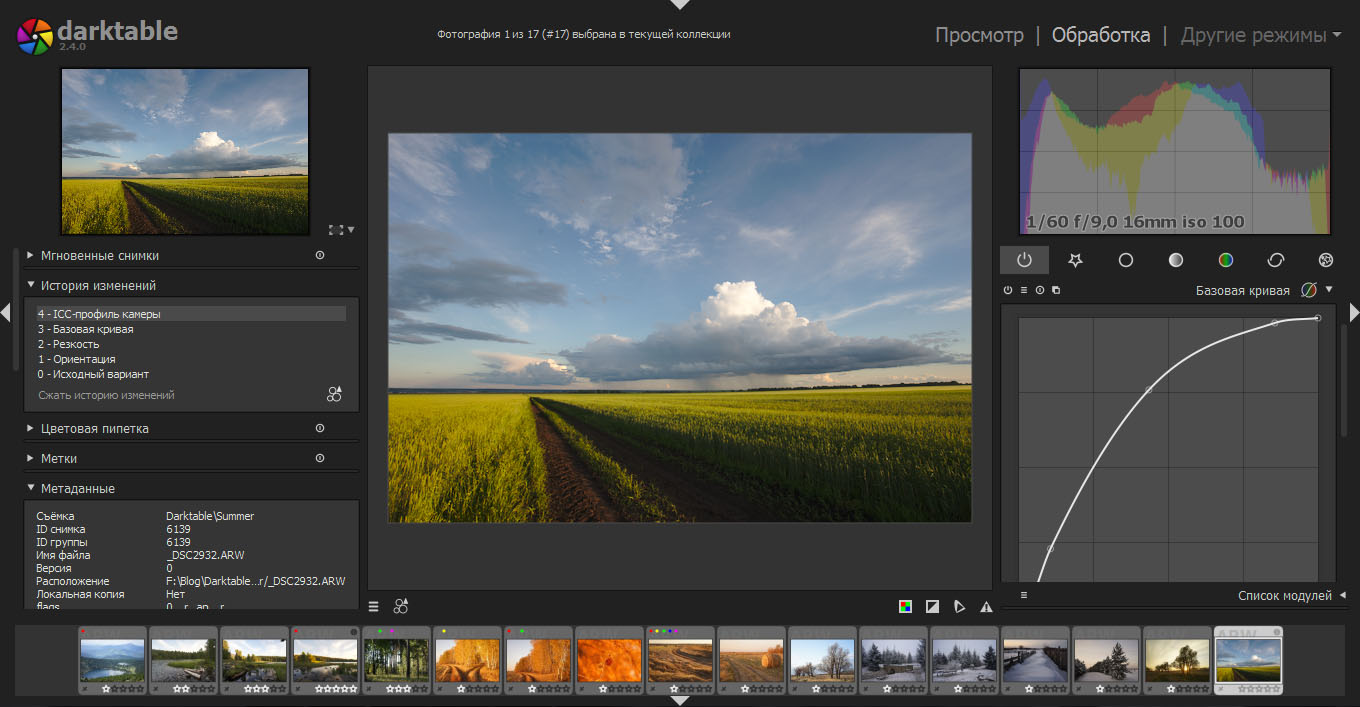This screenshot has width=1360, height=707.
Task: Reset the Базовая кривая module parameters
Action: point(1040,290)
